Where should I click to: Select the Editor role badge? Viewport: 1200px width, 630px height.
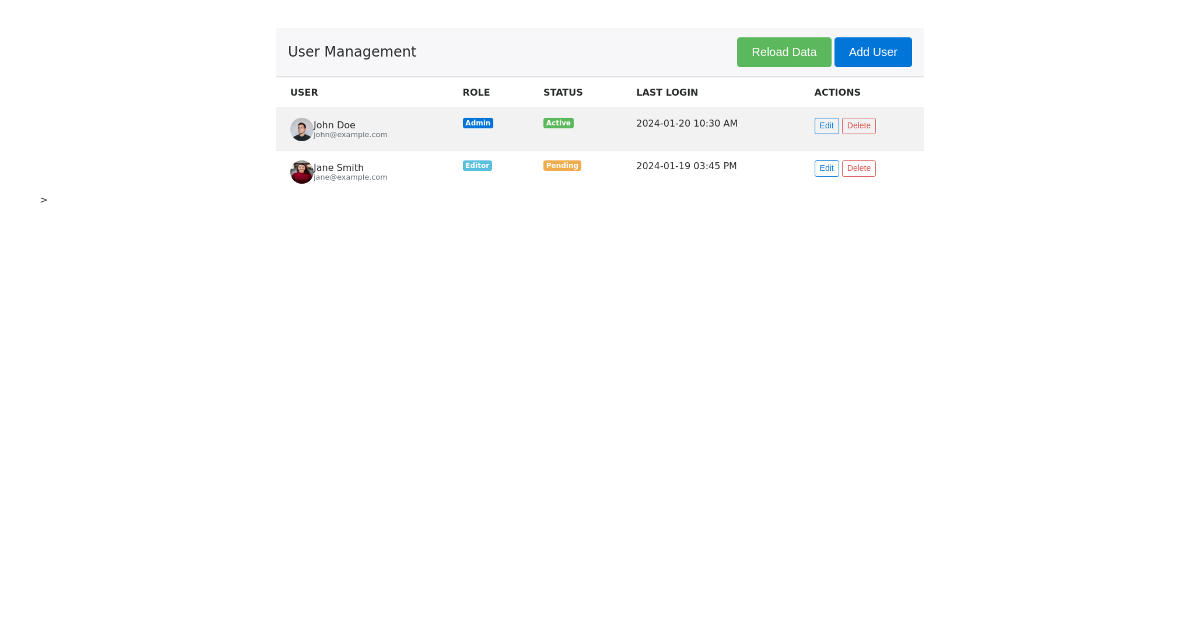click(477, 165)
